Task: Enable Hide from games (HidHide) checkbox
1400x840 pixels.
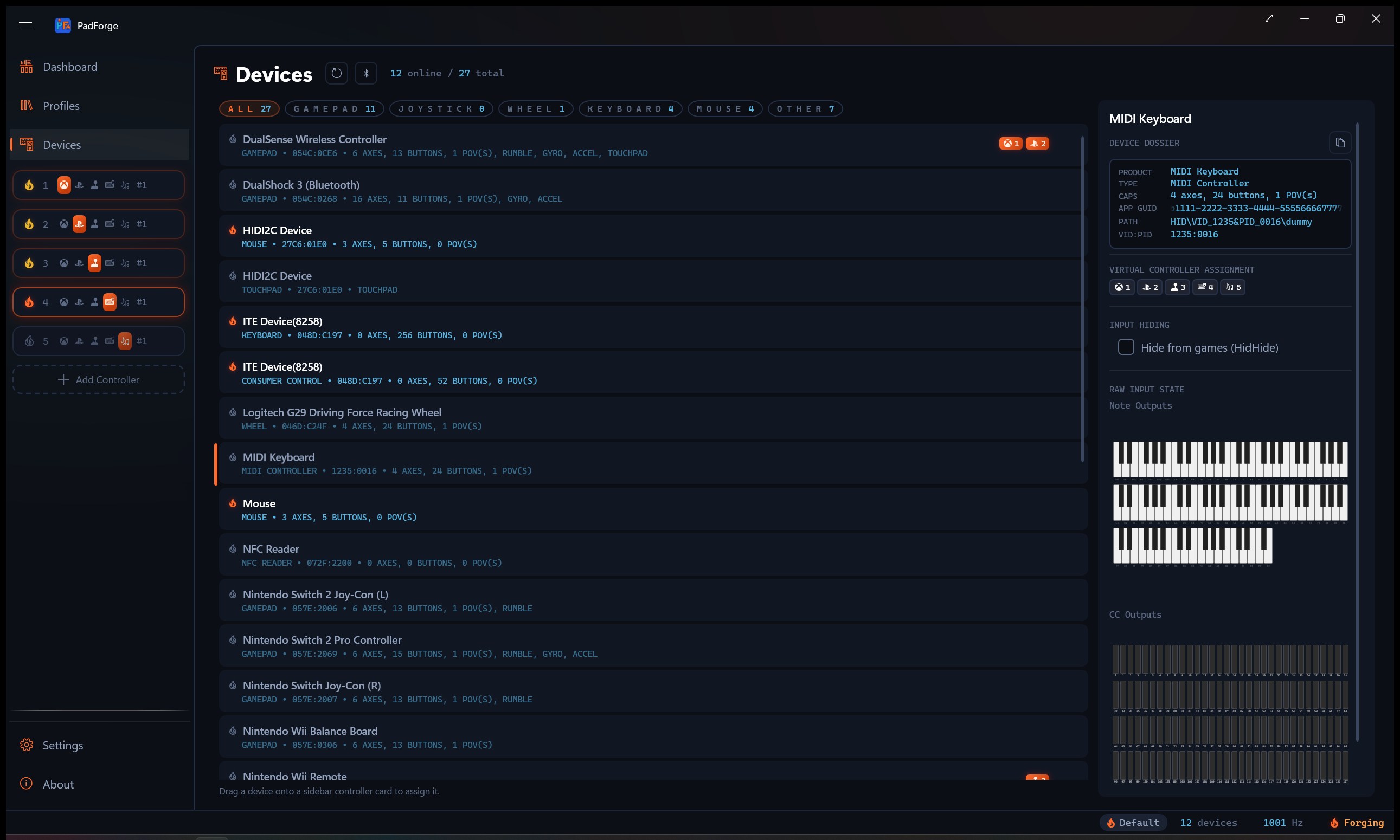Action: click(1125, 347)
